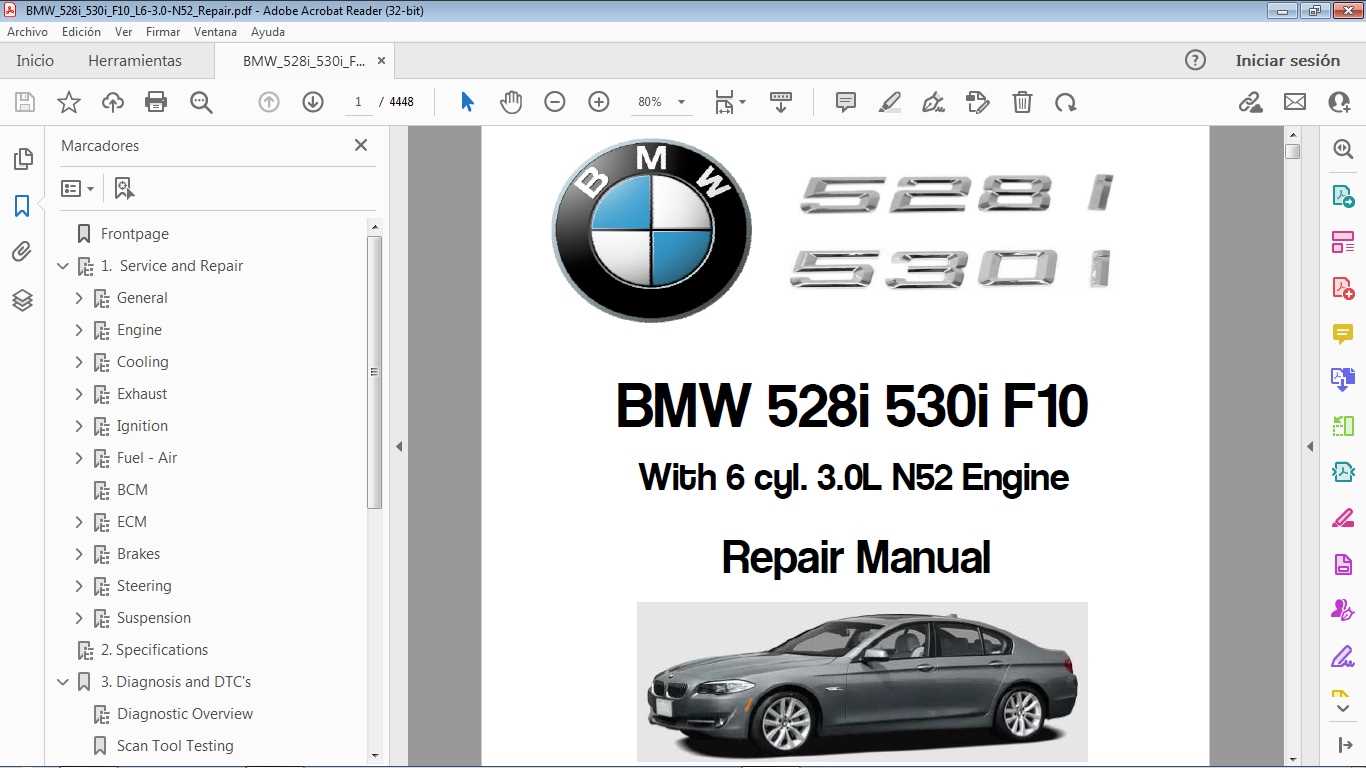The height and width of the screenshot is (768, 1366).
Task: Click the stamp and edit icon
Action: click(x=977, y=102)
